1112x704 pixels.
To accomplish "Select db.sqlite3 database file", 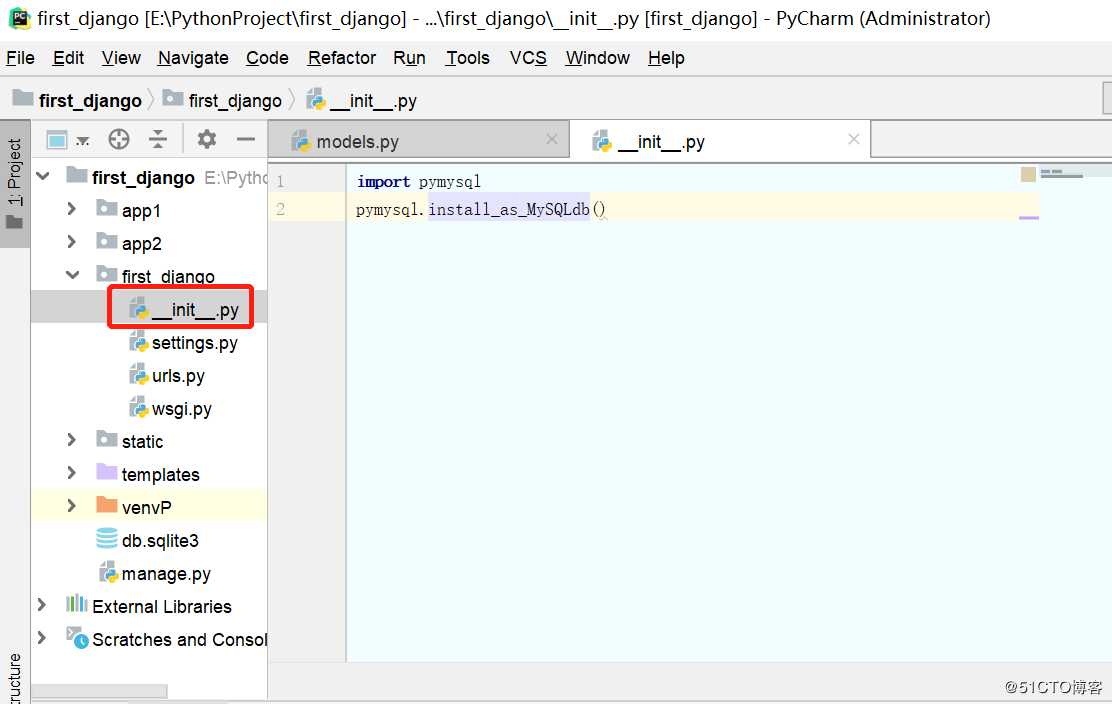I will (160, 541).
